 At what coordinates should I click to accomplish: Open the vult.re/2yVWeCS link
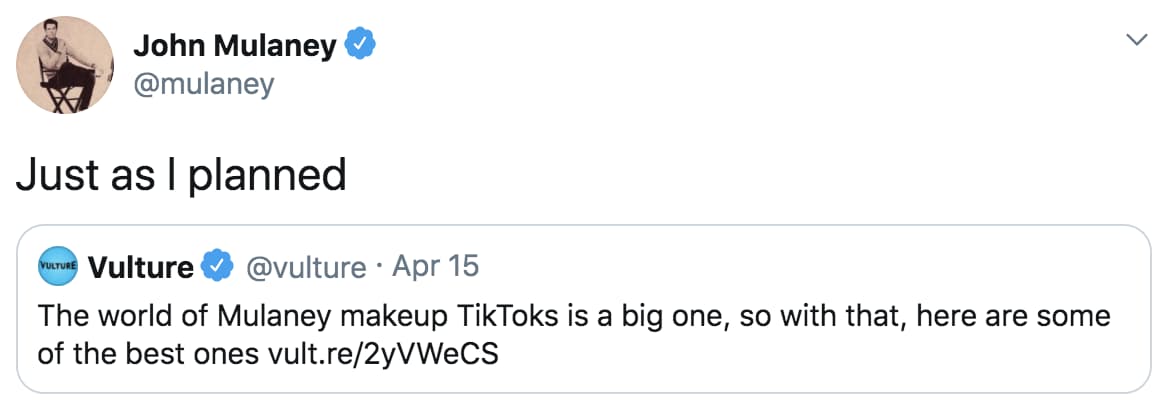click(384, 353)
